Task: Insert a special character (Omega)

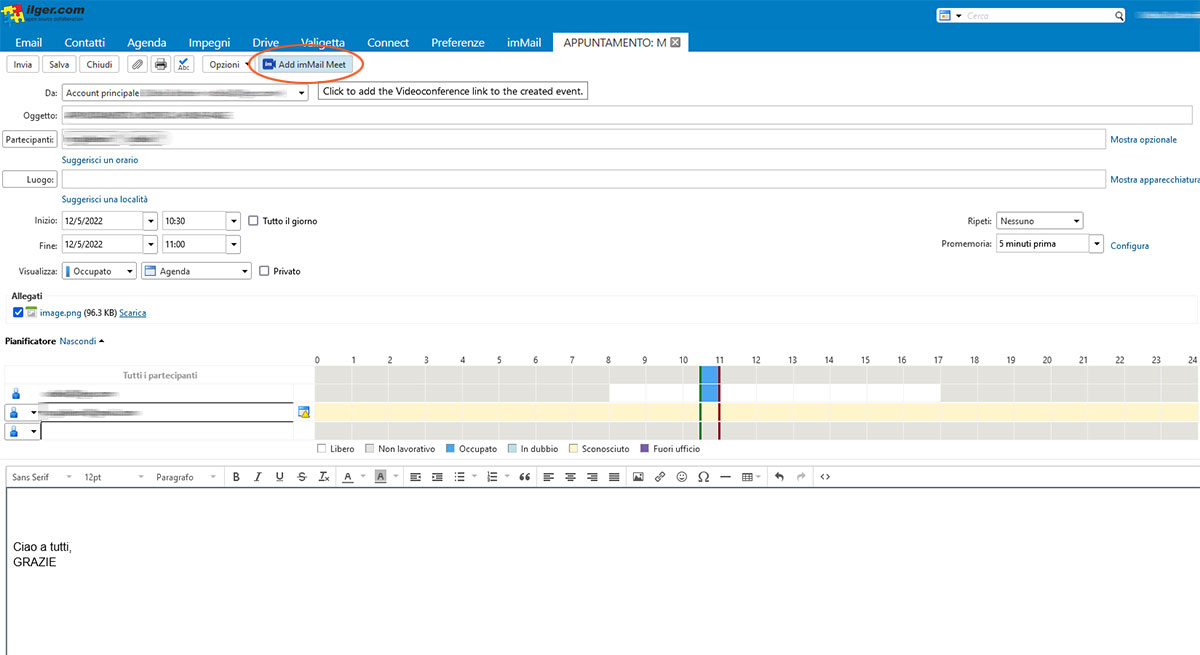Action: click(704, 477)
